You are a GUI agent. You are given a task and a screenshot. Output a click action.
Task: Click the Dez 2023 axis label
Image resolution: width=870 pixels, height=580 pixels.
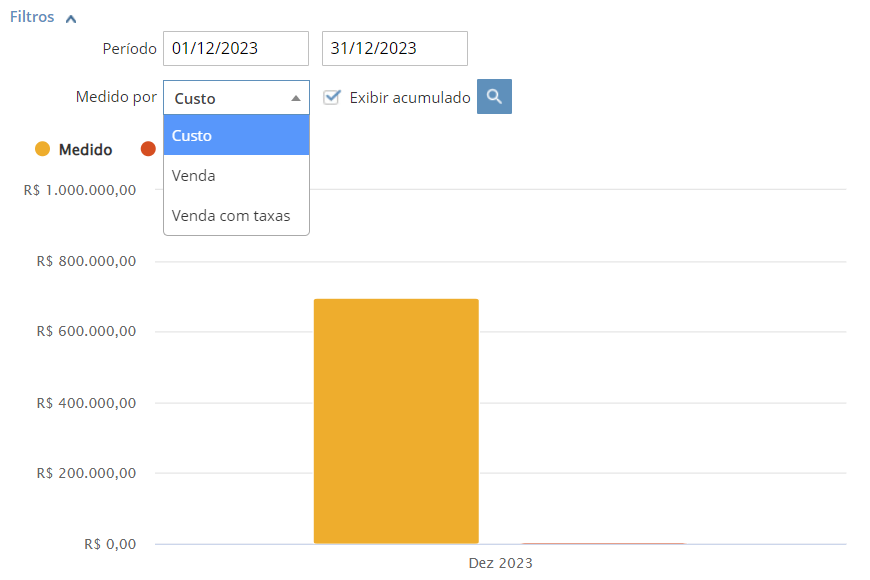pos(500,563)
